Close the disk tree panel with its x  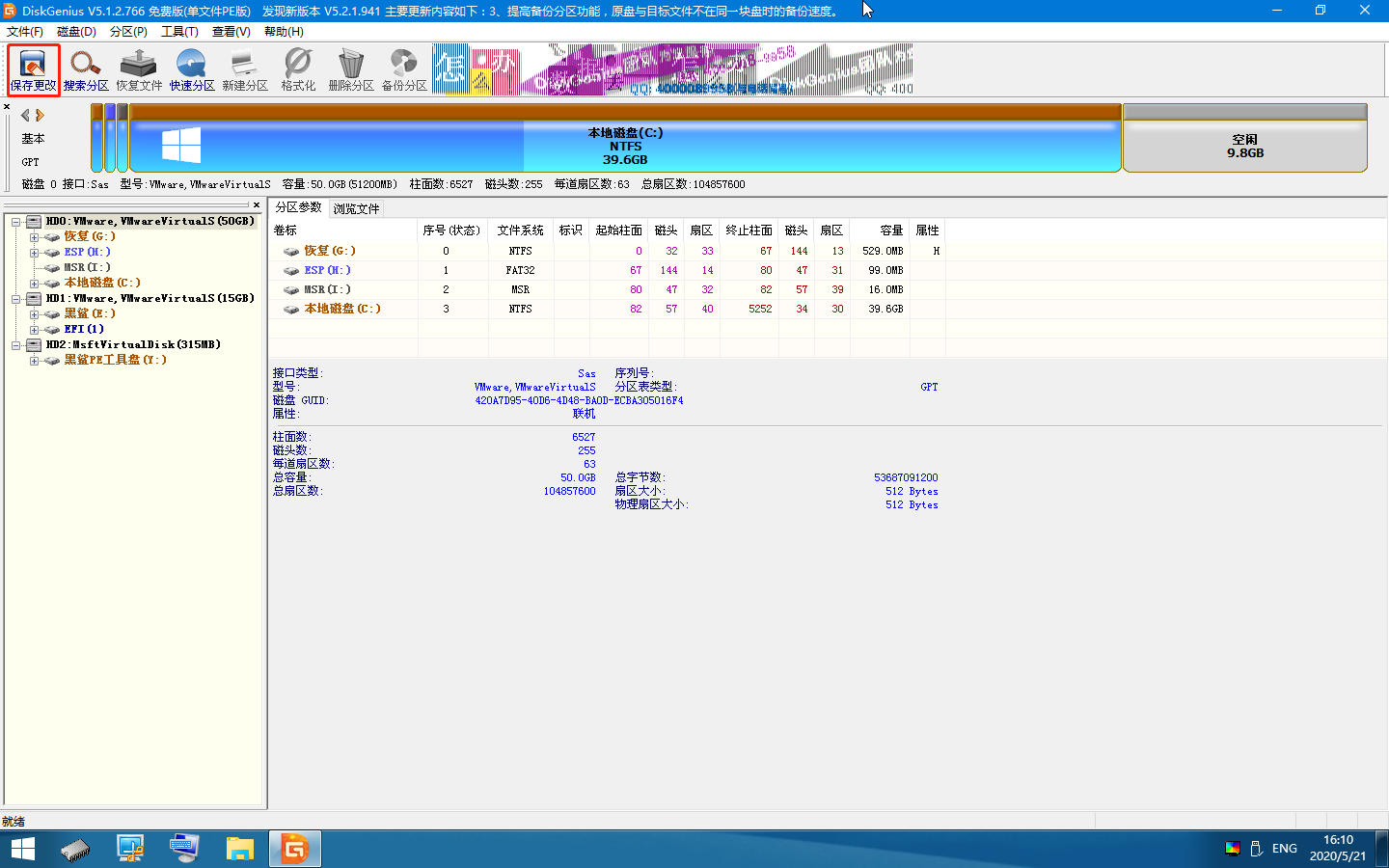[x=257, y=204]
